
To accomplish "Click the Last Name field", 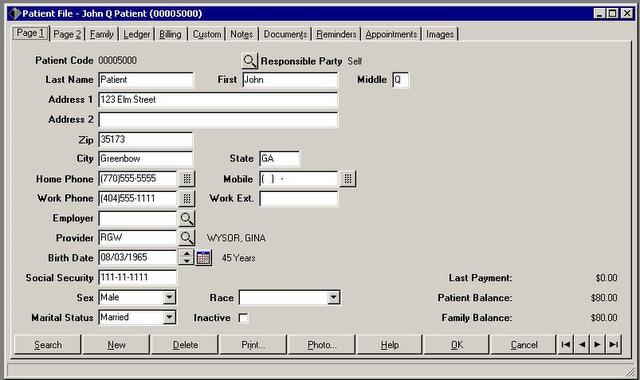I will coord(146,80).
